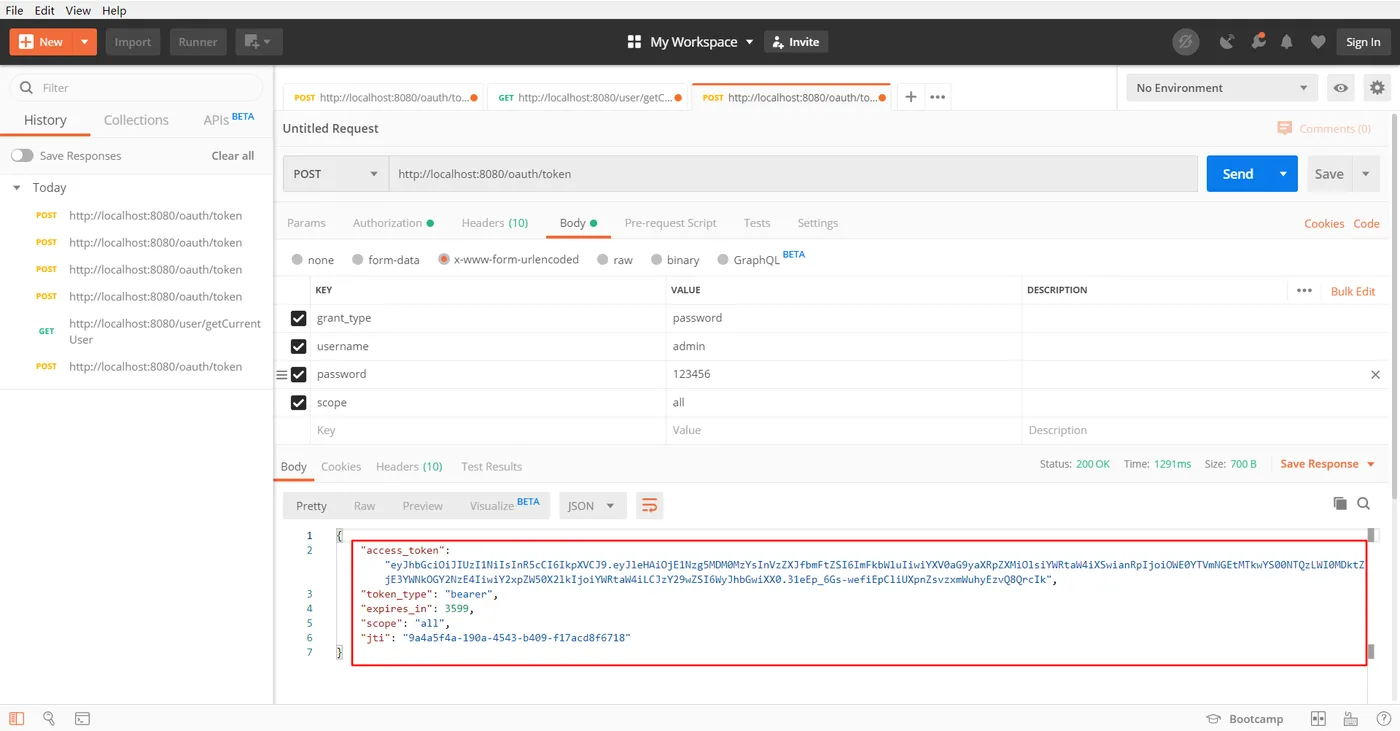Image resolution: width=1400 pixels, height=731 pixels.
Task: Select the form-data radio option
Action: point(358,259)
